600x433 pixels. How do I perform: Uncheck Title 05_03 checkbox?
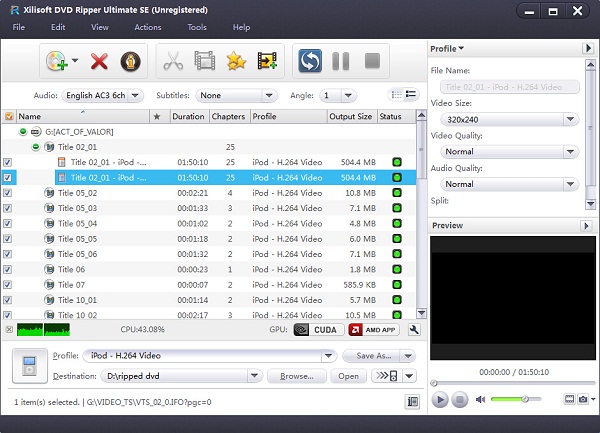pos(7,208)
